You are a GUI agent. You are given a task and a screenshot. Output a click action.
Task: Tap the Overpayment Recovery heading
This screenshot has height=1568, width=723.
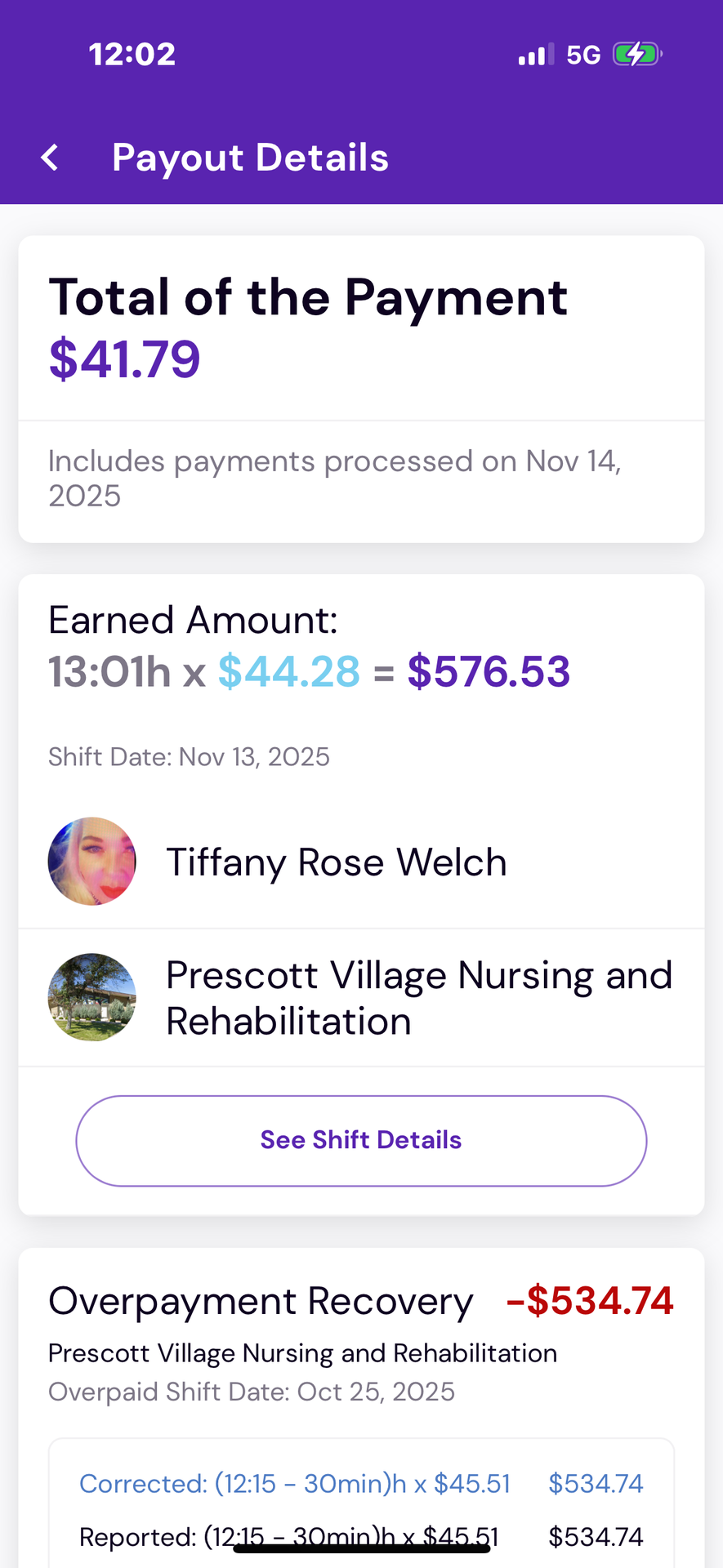click(x=261, y=1302)
